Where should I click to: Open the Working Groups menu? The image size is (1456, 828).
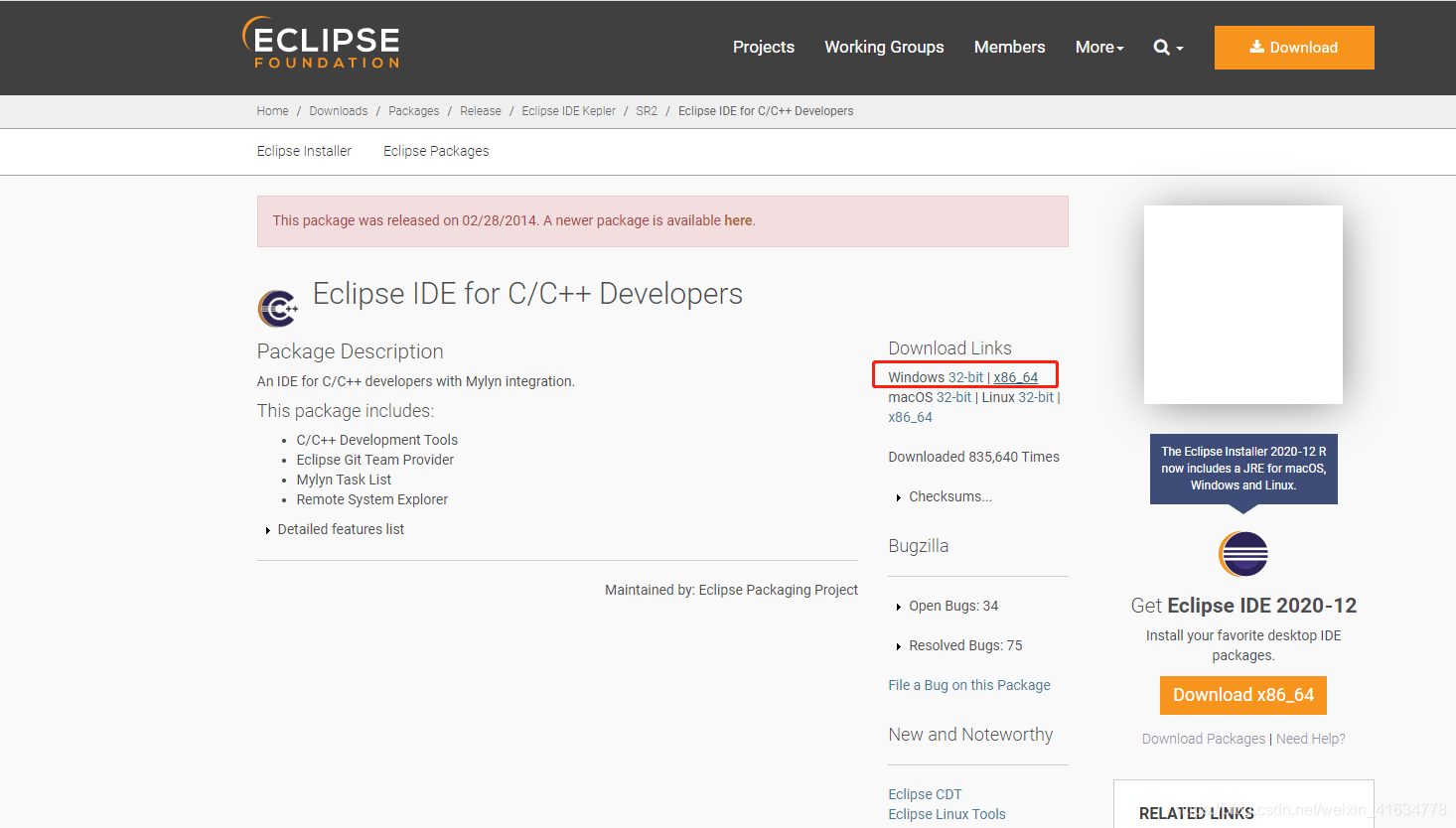[x=884, y=48]
